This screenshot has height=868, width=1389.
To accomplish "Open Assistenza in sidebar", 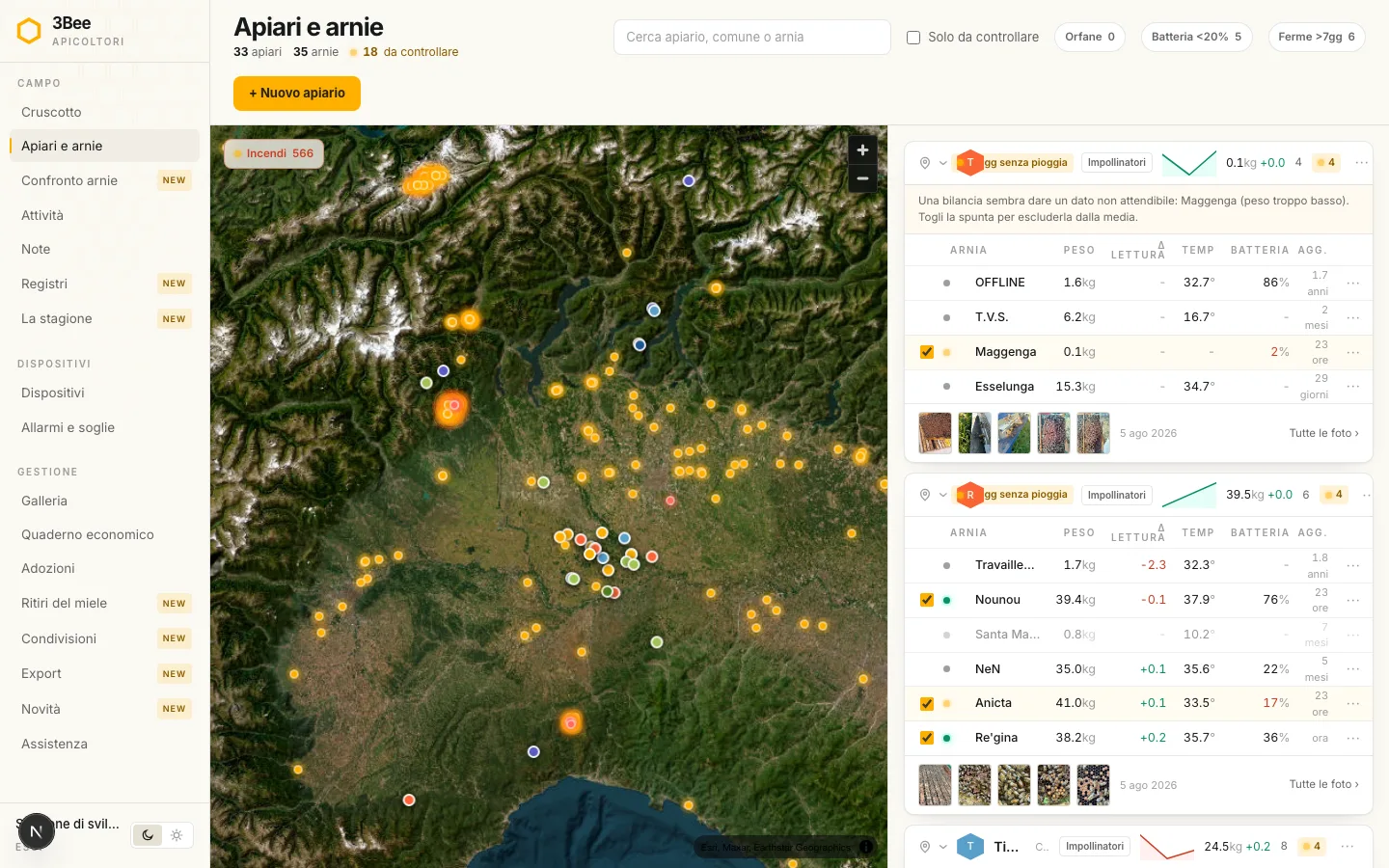I will (104, 744).
